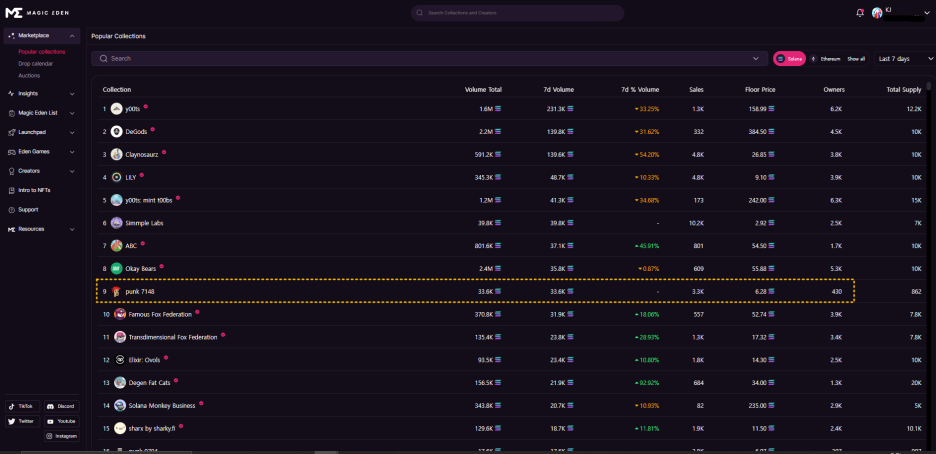Expand the Insights sidebar section

[x=72, y=94]
